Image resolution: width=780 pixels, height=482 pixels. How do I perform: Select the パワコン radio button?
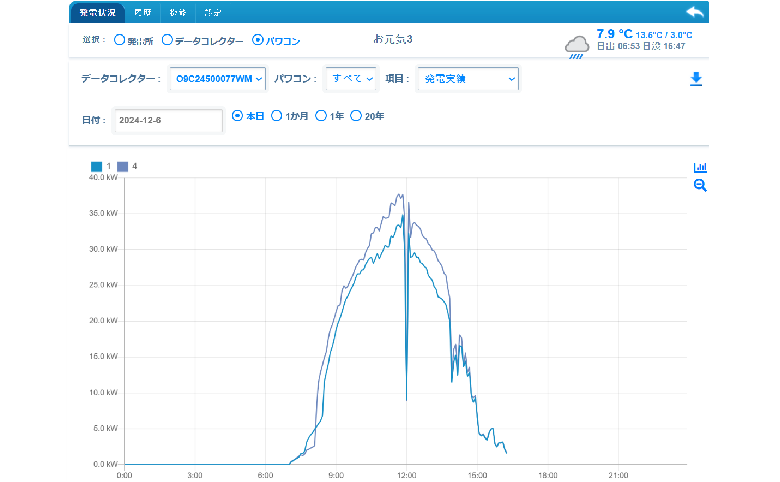(x=258, y=41)
